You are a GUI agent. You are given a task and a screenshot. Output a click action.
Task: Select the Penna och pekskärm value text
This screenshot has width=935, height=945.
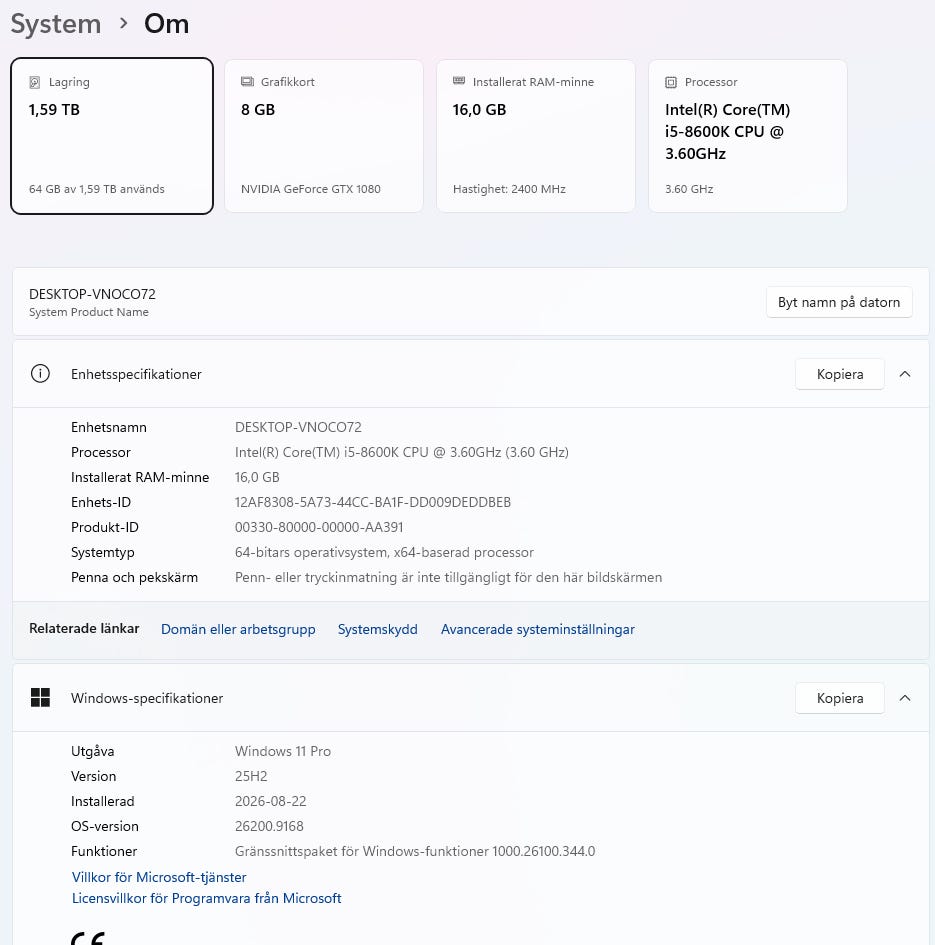coord(449,577)
